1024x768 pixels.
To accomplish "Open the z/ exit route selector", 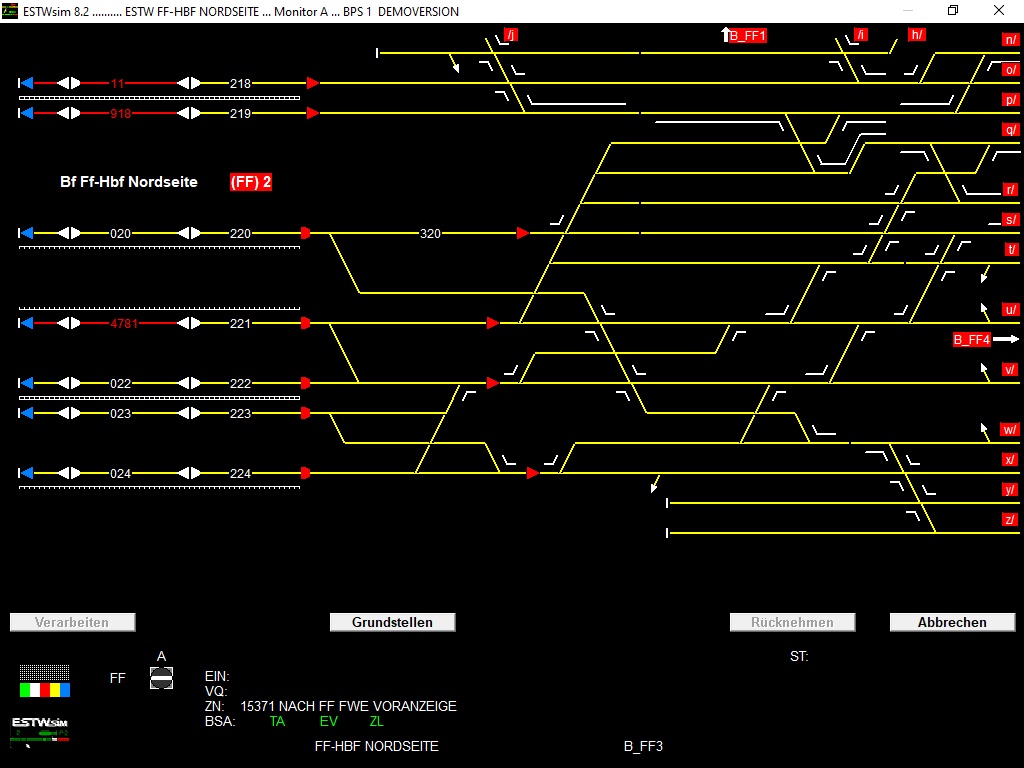I will click(x=1010, y=518).
